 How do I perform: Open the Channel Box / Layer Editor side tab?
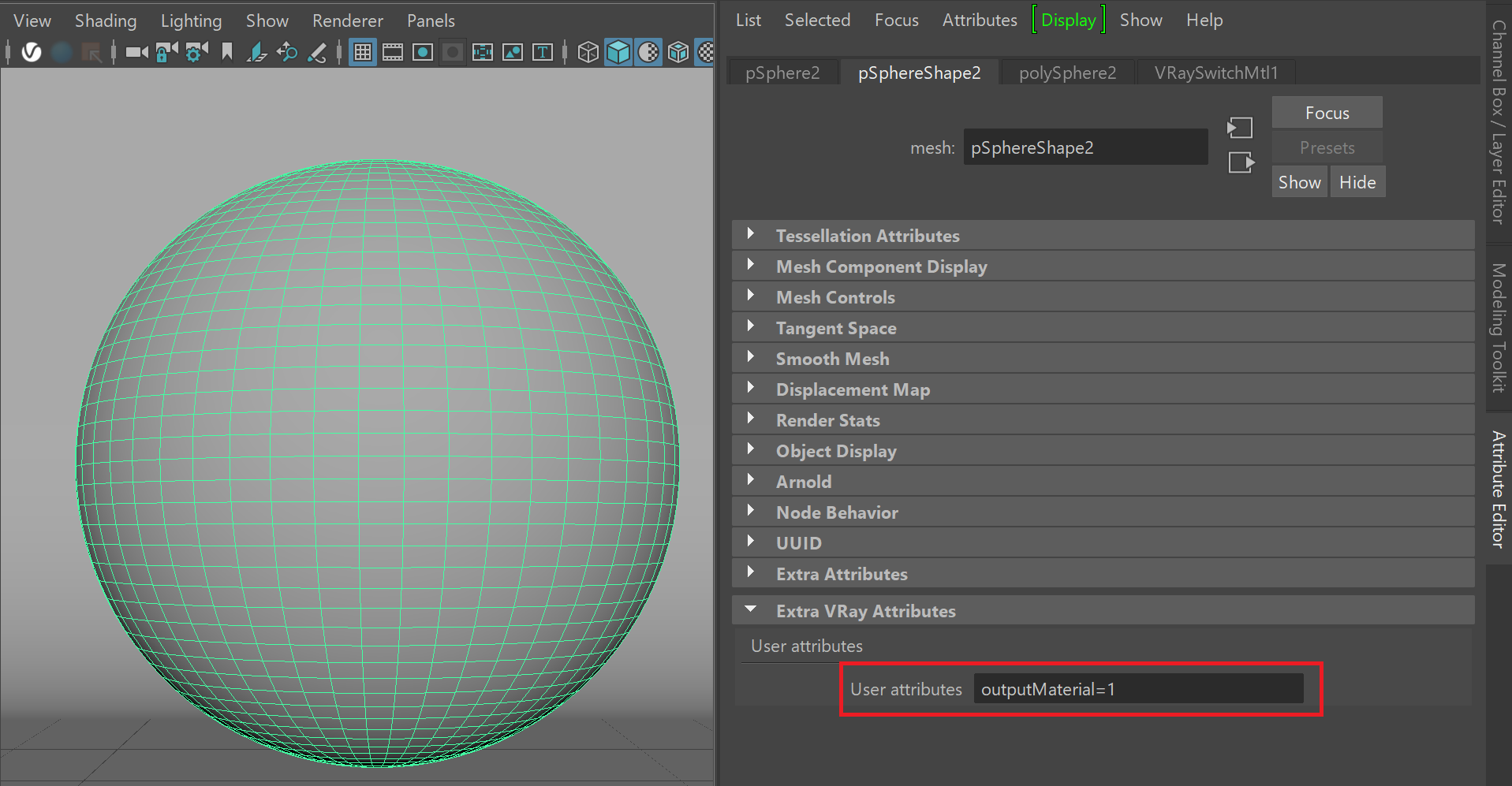(x=1499, y=122)
